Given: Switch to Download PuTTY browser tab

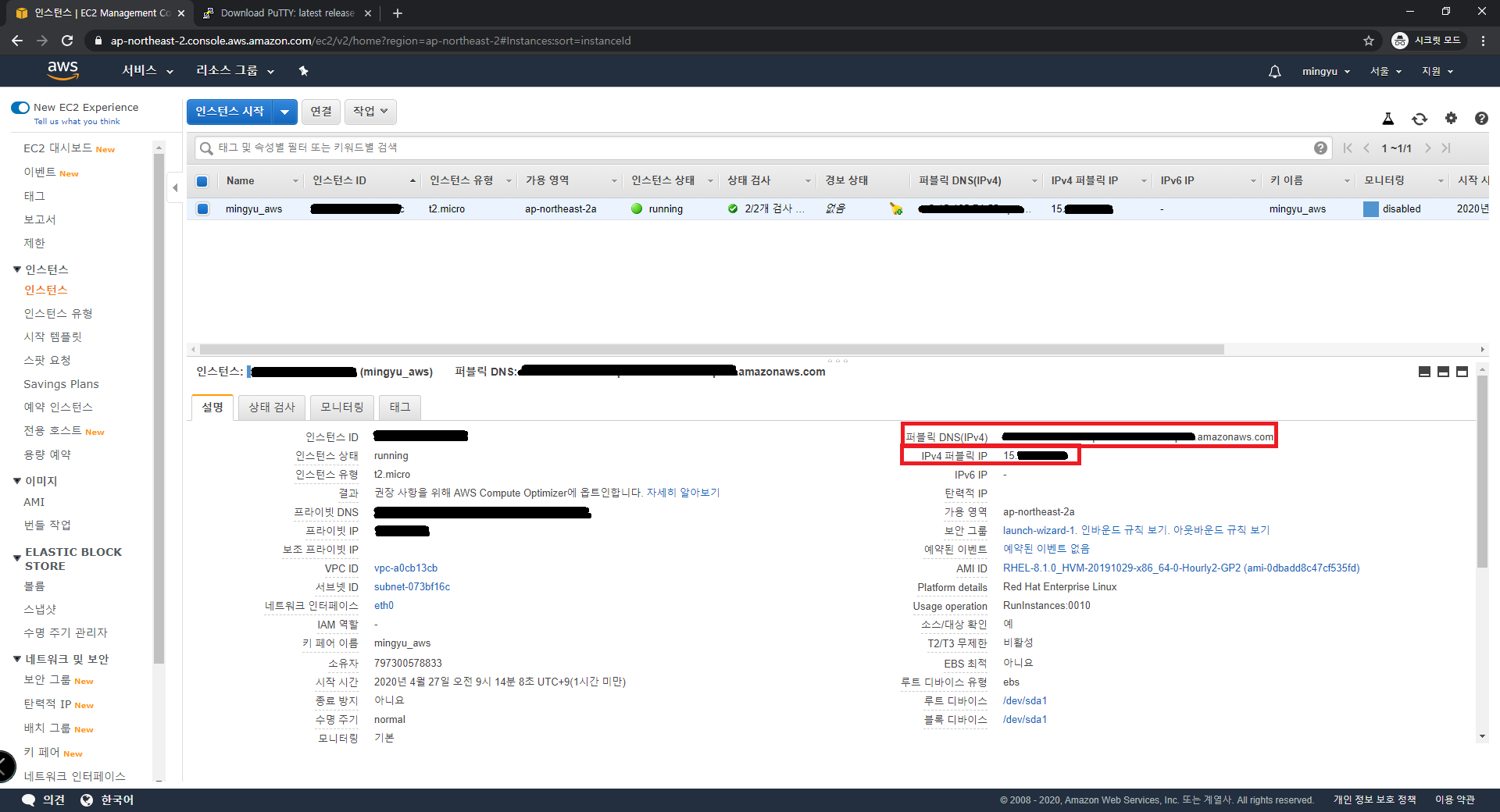Looking at the screenshot, I should (x=287, y=13).
